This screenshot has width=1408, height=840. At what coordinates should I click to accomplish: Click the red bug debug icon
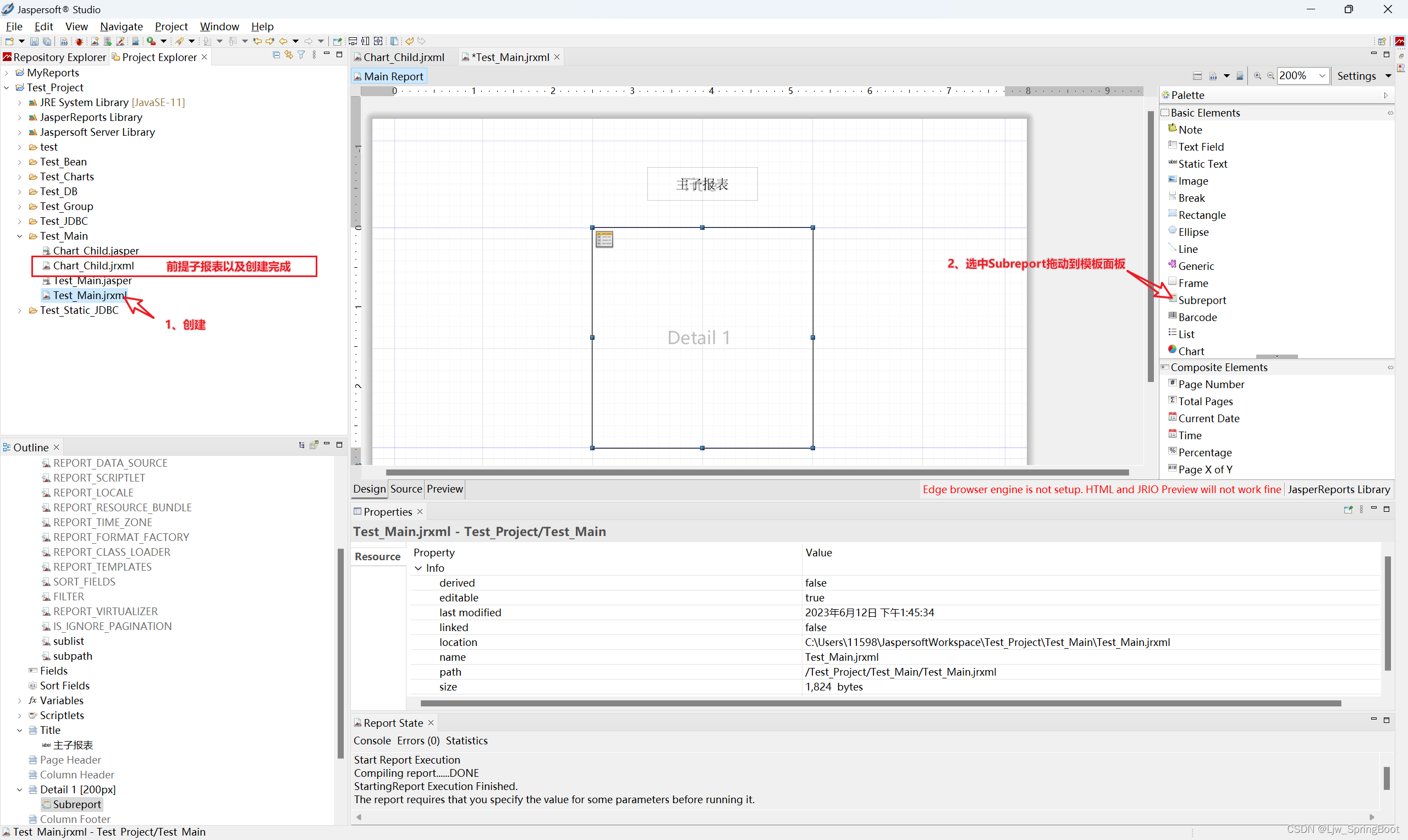(79, 41)
